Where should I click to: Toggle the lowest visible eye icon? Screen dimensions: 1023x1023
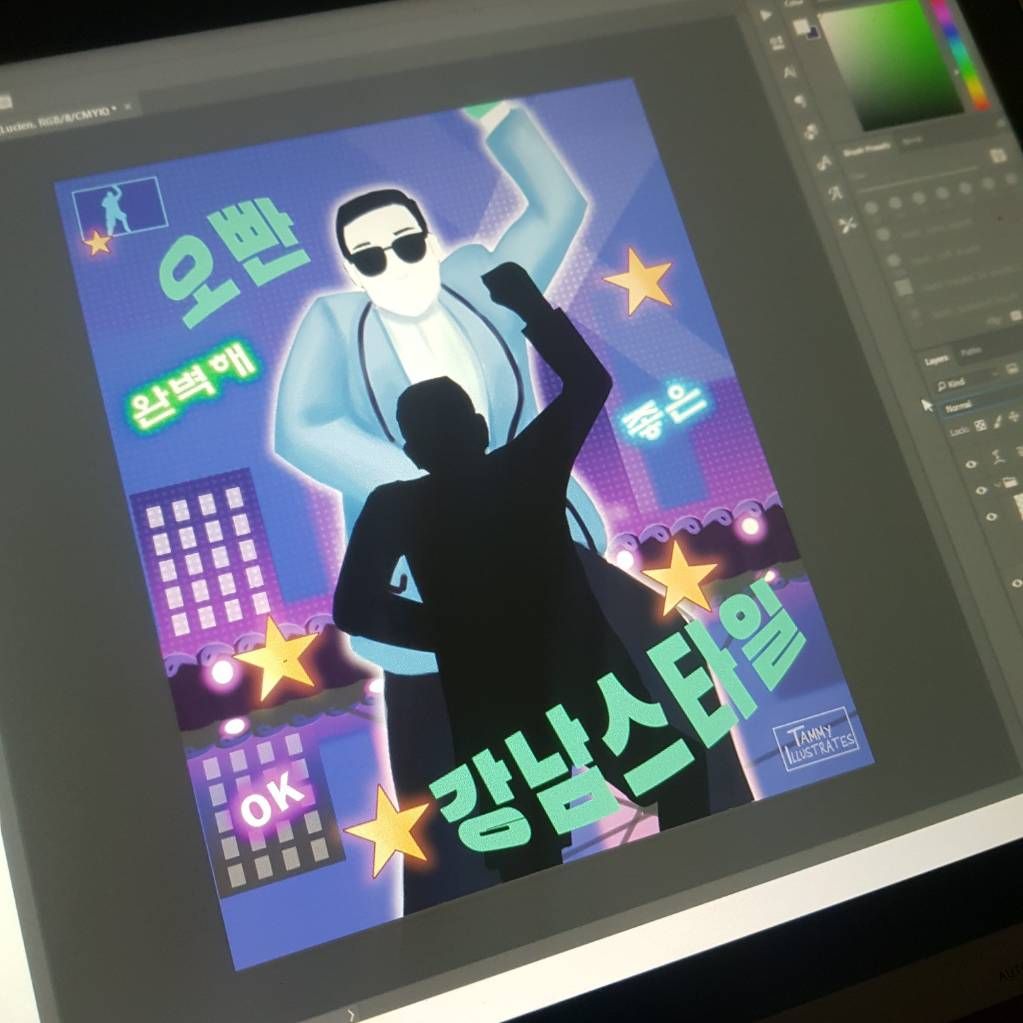click(1016, 583)
